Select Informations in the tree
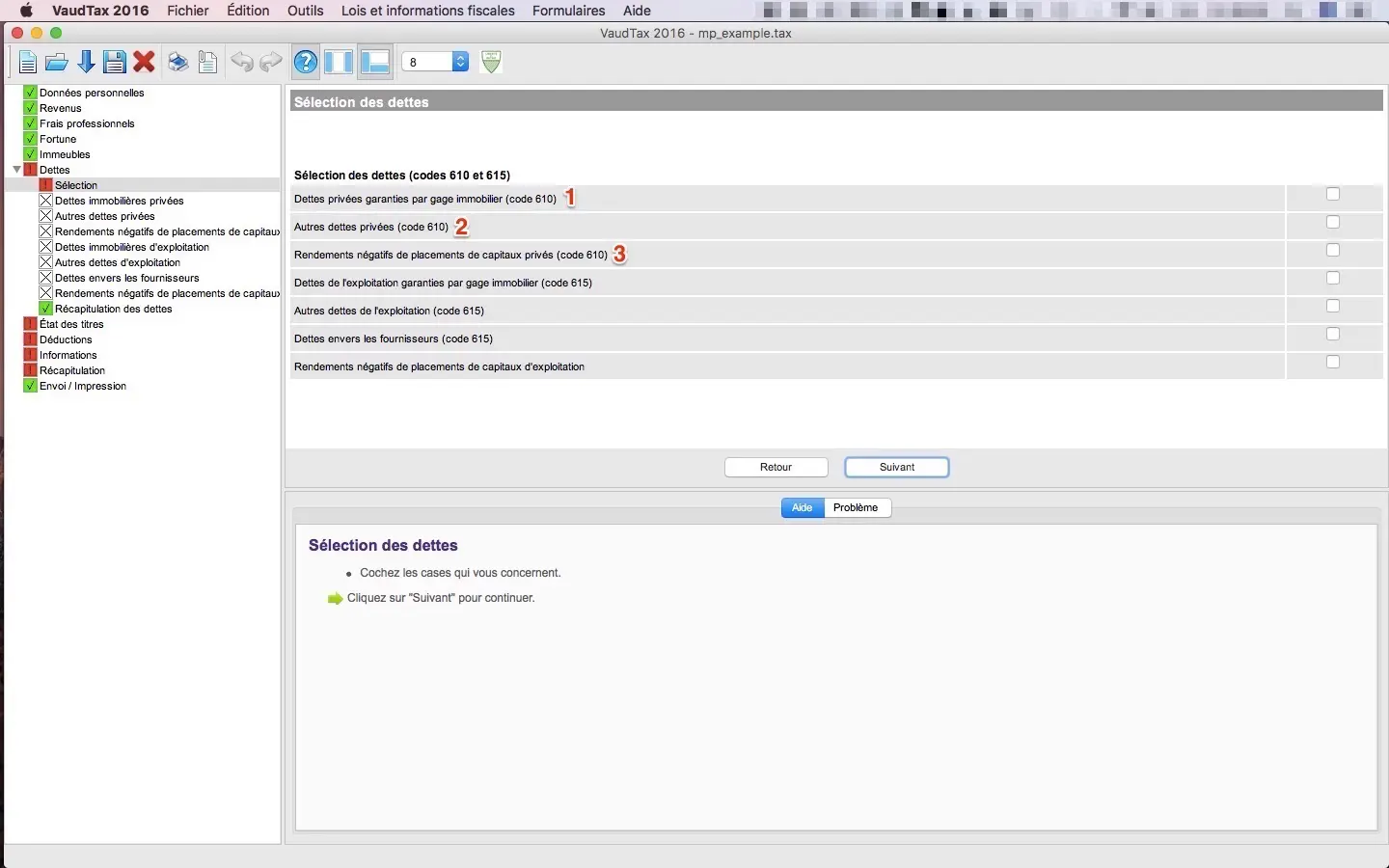This screenshot has width=1389, height=868. (x=68, y=355)
